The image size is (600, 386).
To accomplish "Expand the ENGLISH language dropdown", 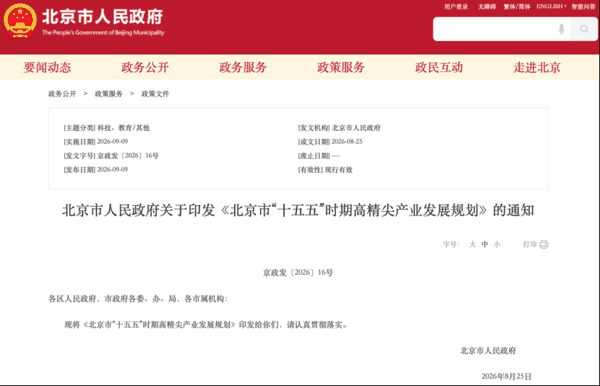I will tap(551, 7).
